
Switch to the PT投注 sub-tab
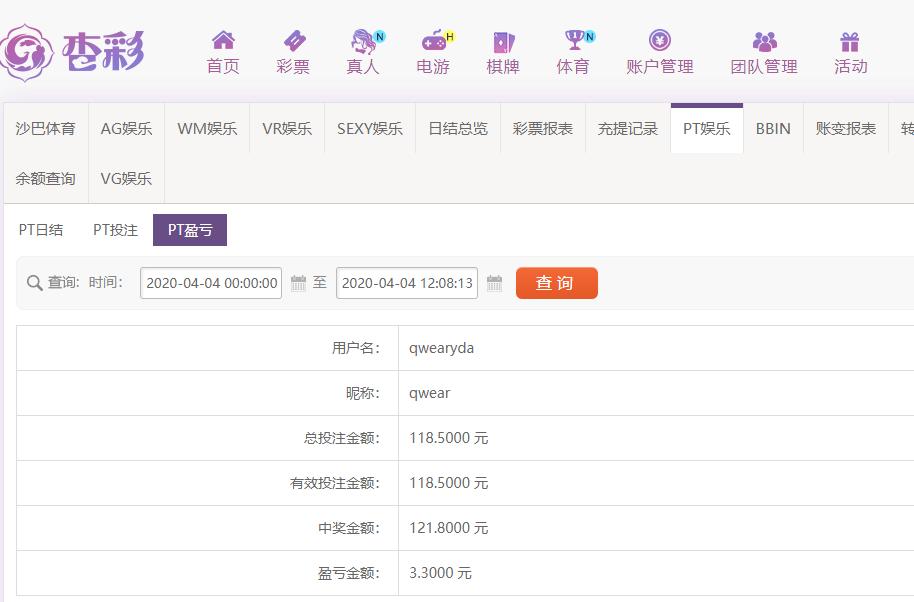click(x=115, y=230)
